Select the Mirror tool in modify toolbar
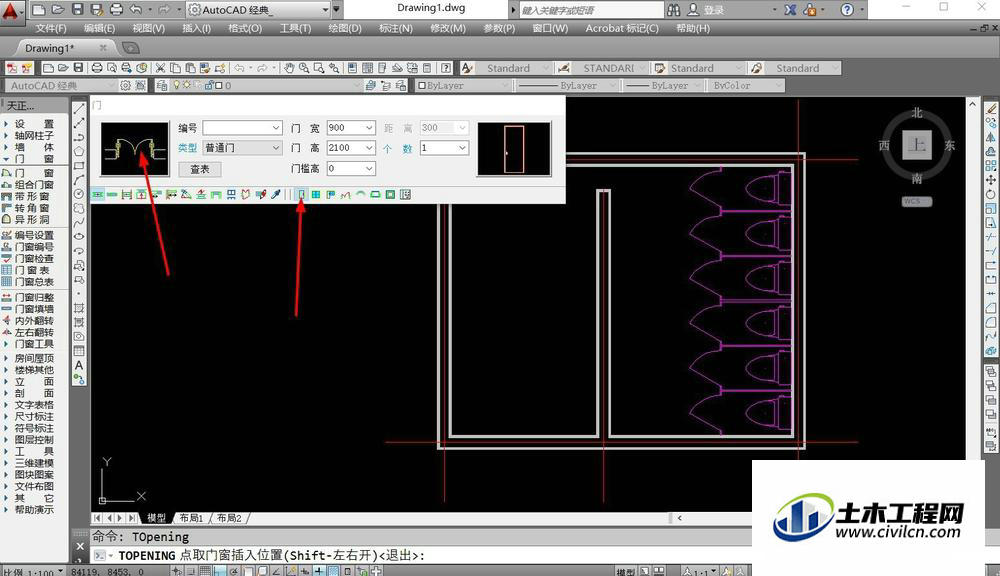Screen dimensions: 1000x576 pyautogui.click(x=990, y=137)
